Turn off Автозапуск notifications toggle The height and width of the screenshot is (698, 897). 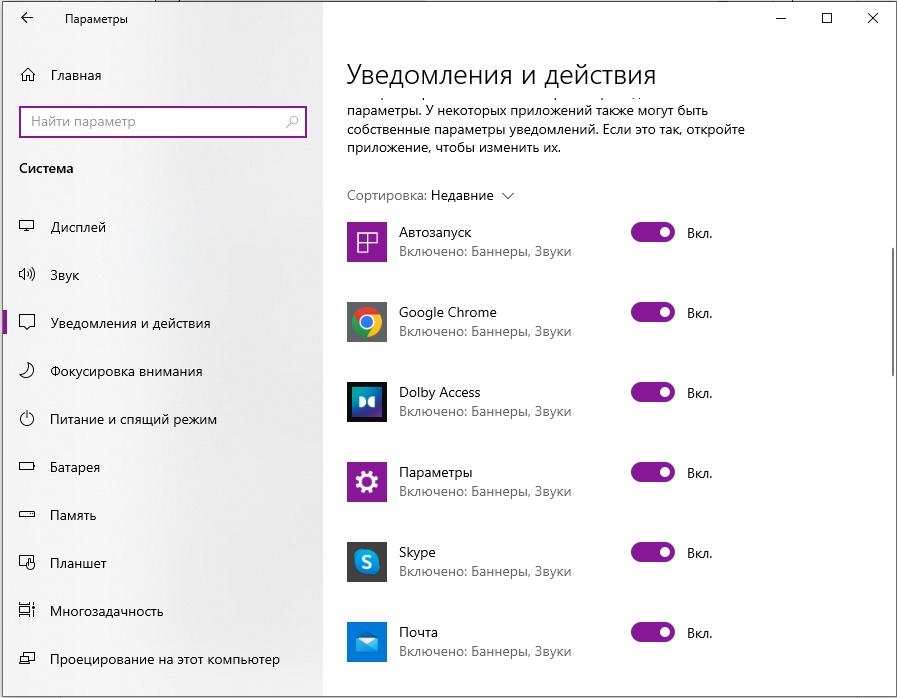tap(653, 232)
